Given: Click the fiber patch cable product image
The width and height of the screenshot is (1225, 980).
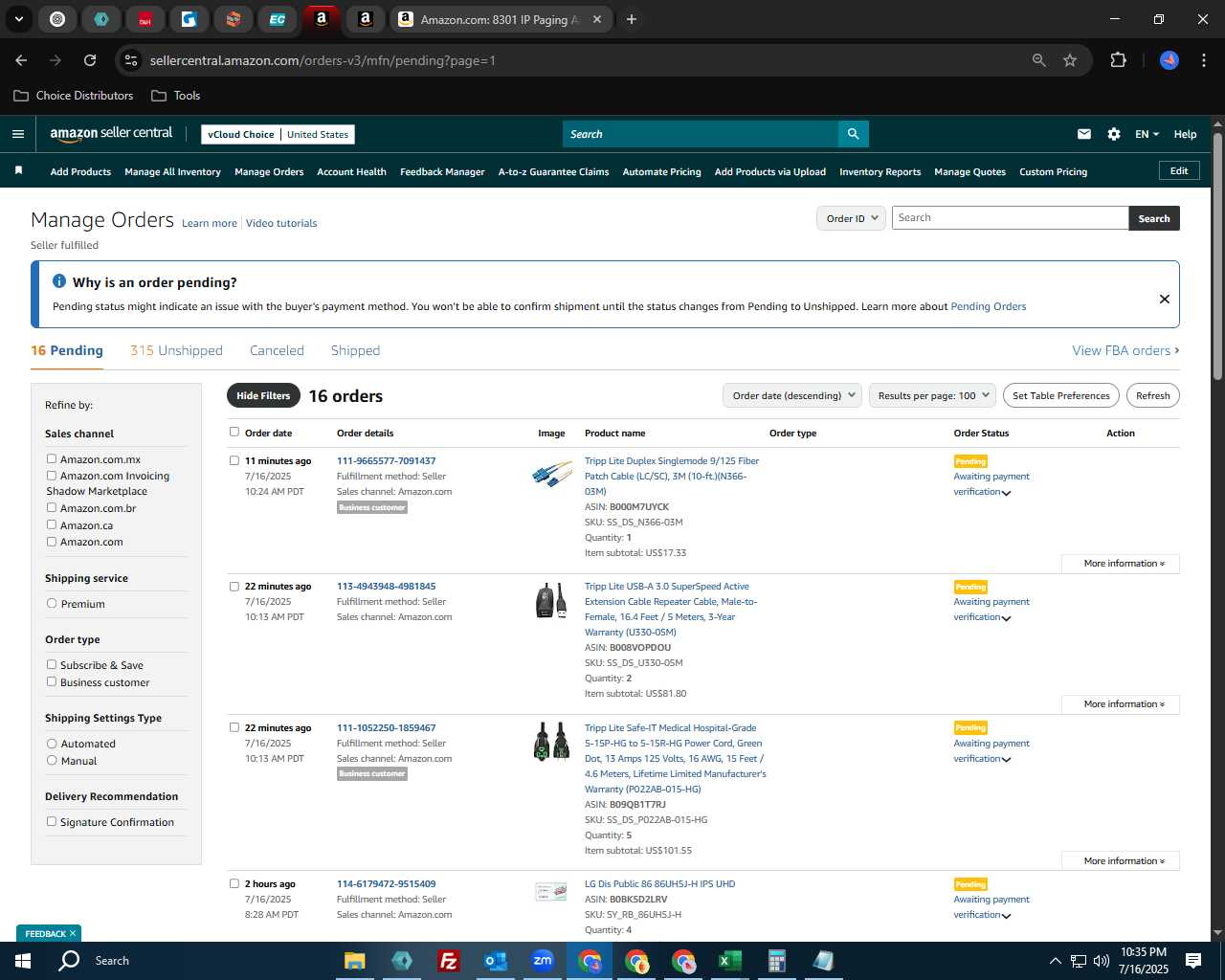Looking at the screenshot, I should [x=552, y=475].
